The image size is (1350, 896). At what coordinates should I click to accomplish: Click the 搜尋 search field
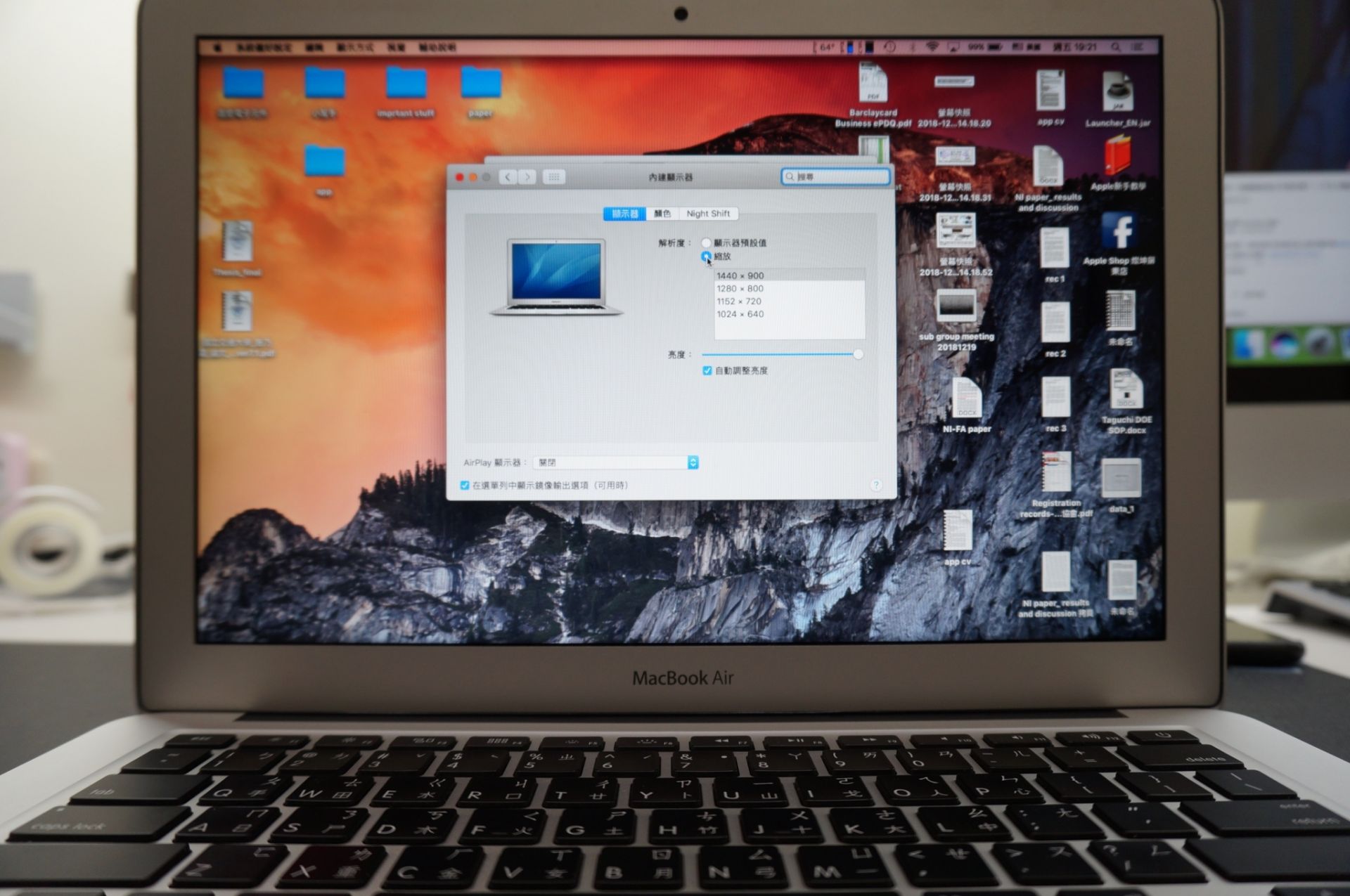[836, 177]
